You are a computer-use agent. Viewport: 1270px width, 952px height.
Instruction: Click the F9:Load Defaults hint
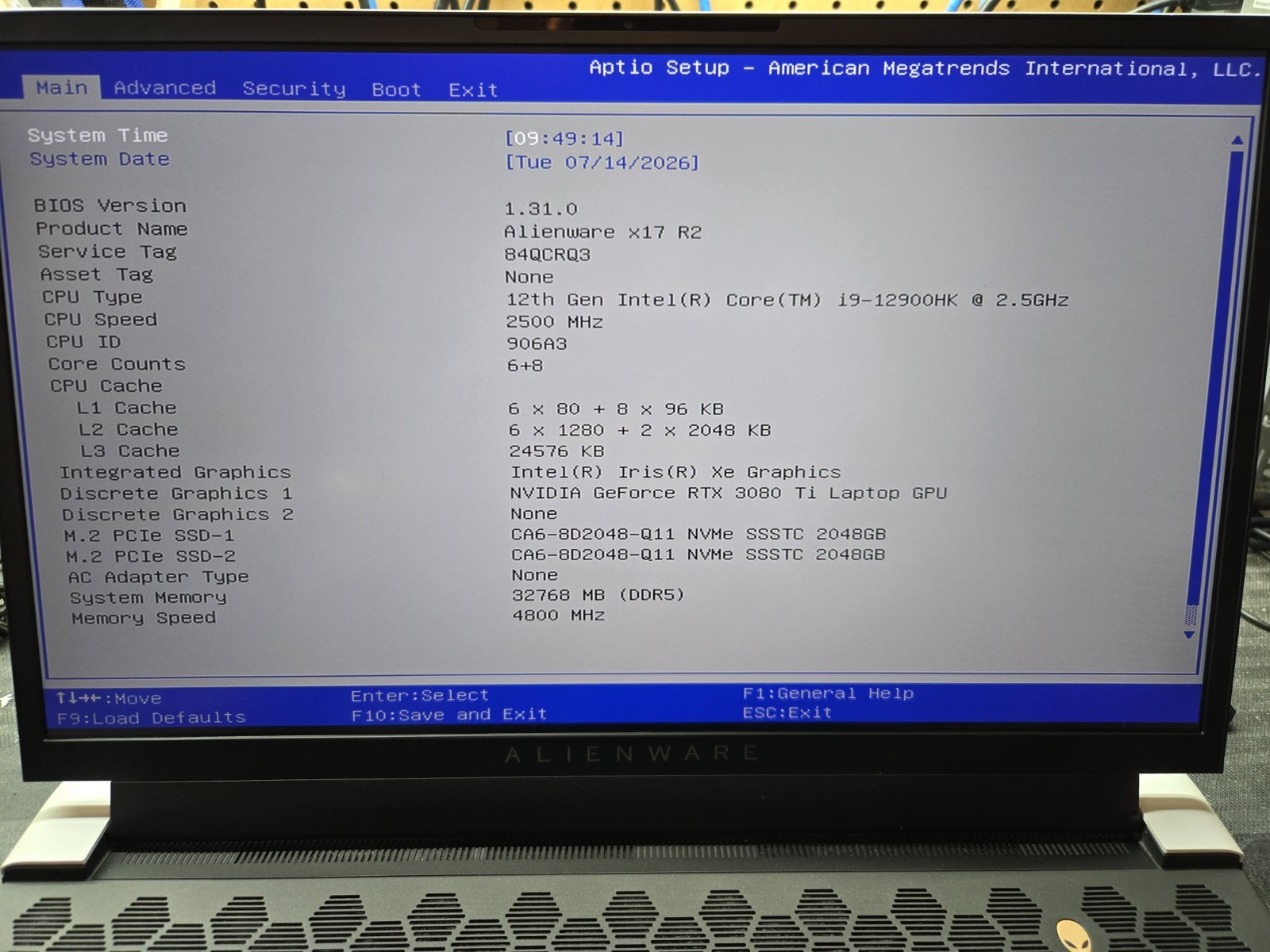coord(151,717)
